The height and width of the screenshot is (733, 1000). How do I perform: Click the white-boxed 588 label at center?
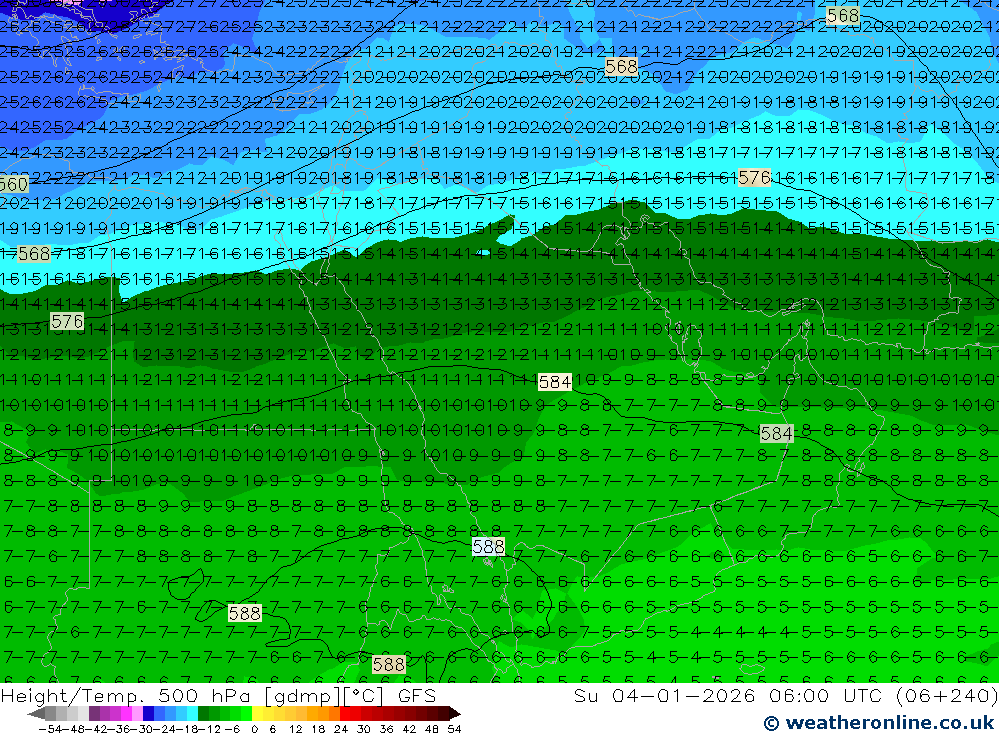tap(489, 547)
